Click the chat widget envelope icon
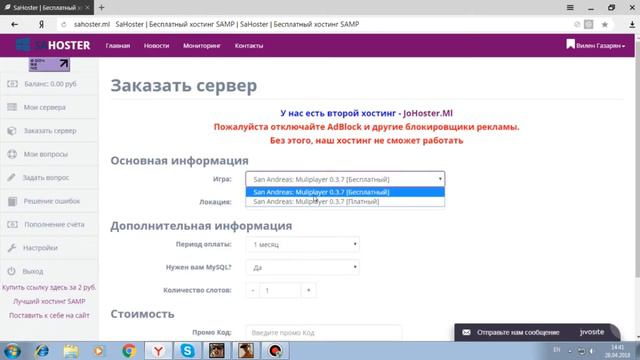The height and width of the screenshot is (360, 640). point(466,332)
